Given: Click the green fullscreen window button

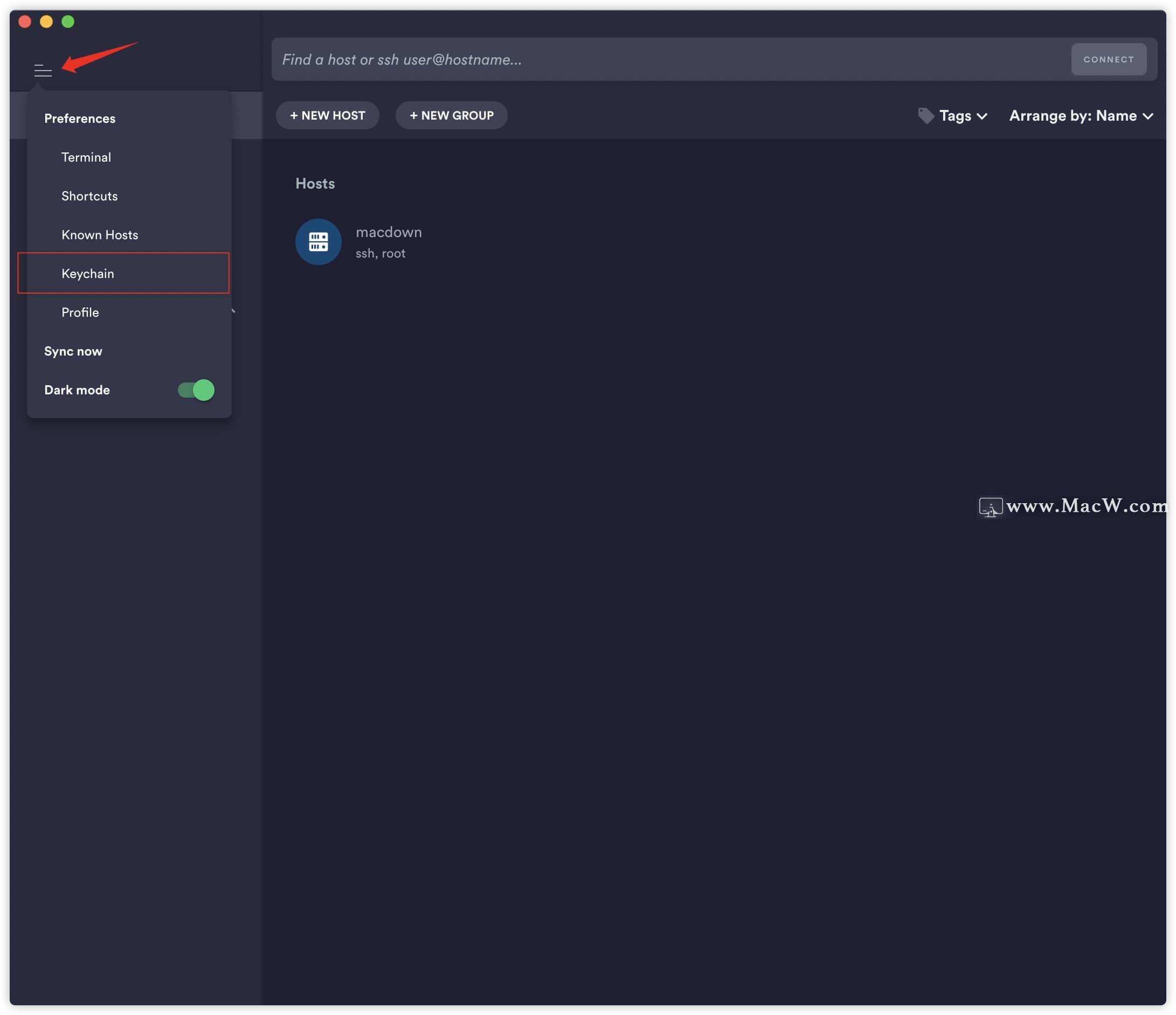Looking at the screenshot, I should point(68,22).
